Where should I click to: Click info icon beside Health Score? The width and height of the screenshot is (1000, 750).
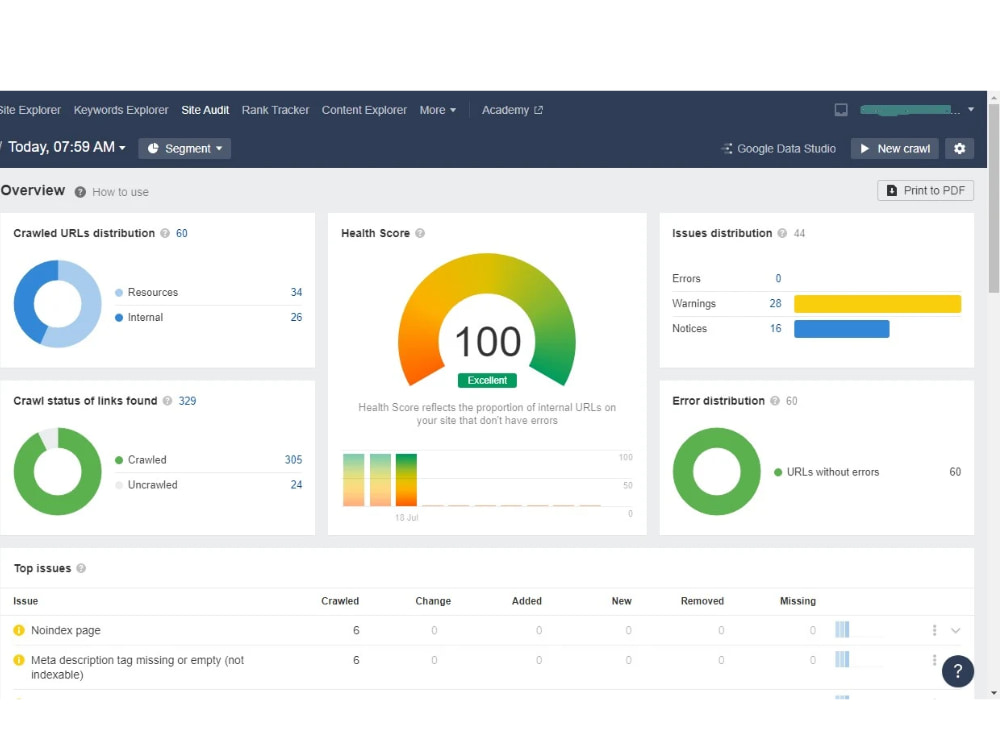[x=420, y=233]
